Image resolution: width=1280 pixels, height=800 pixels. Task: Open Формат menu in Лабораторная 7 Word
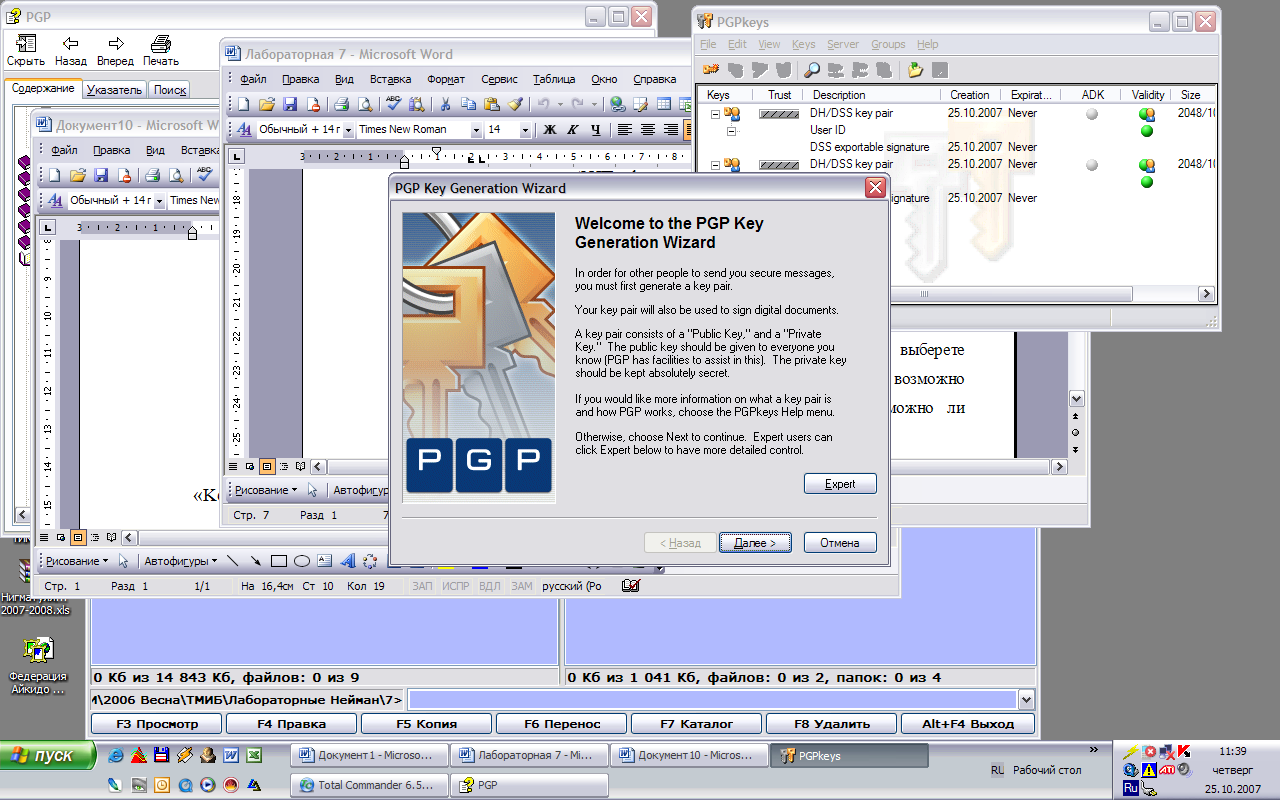click(x=446, y=79)
